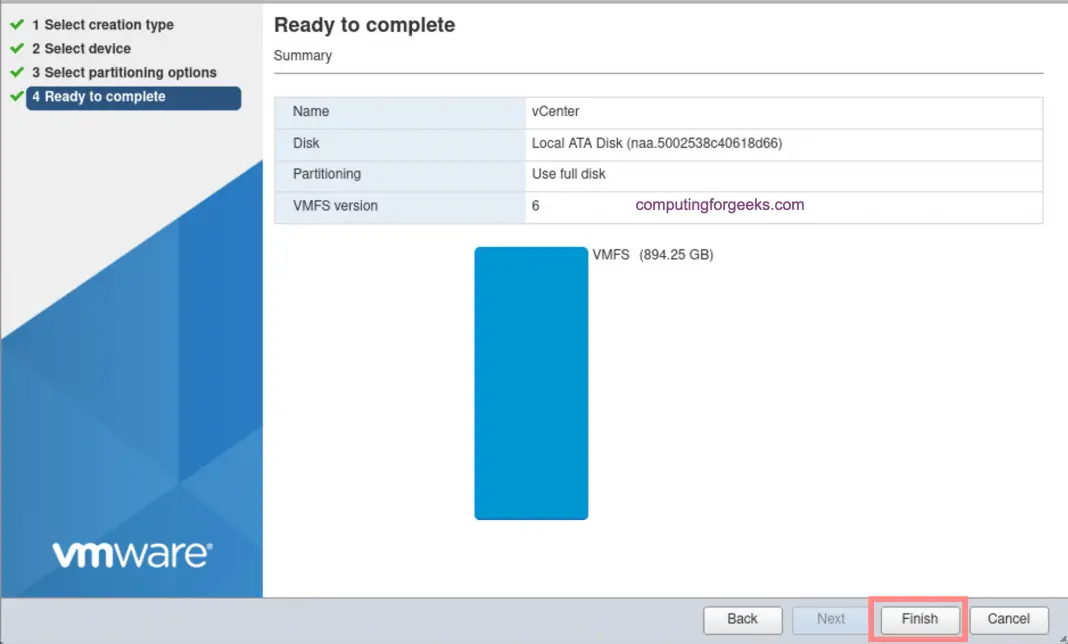Return to the "Select creation type" step

[104, 24]
